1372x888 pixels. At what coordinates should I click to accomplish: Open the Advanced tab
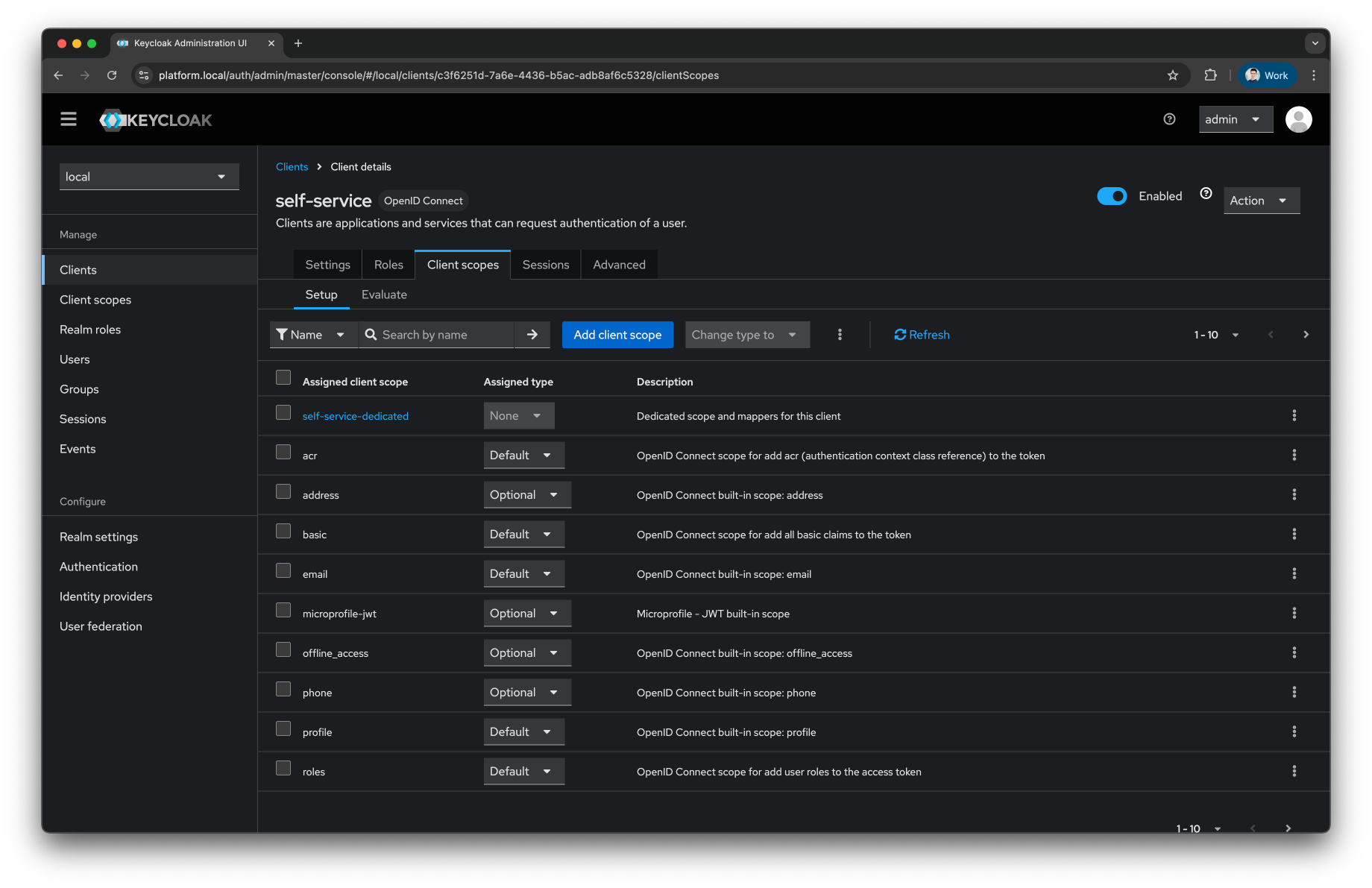(618, 264)
